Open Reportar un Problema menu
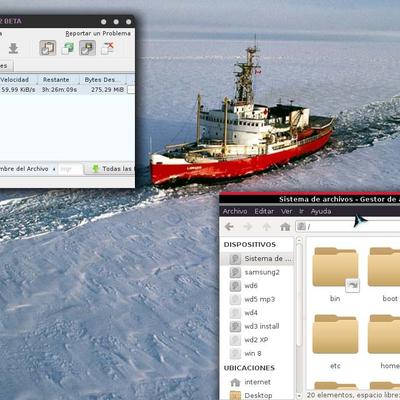The height and width of the screenshot is (400, 400). 98,34
